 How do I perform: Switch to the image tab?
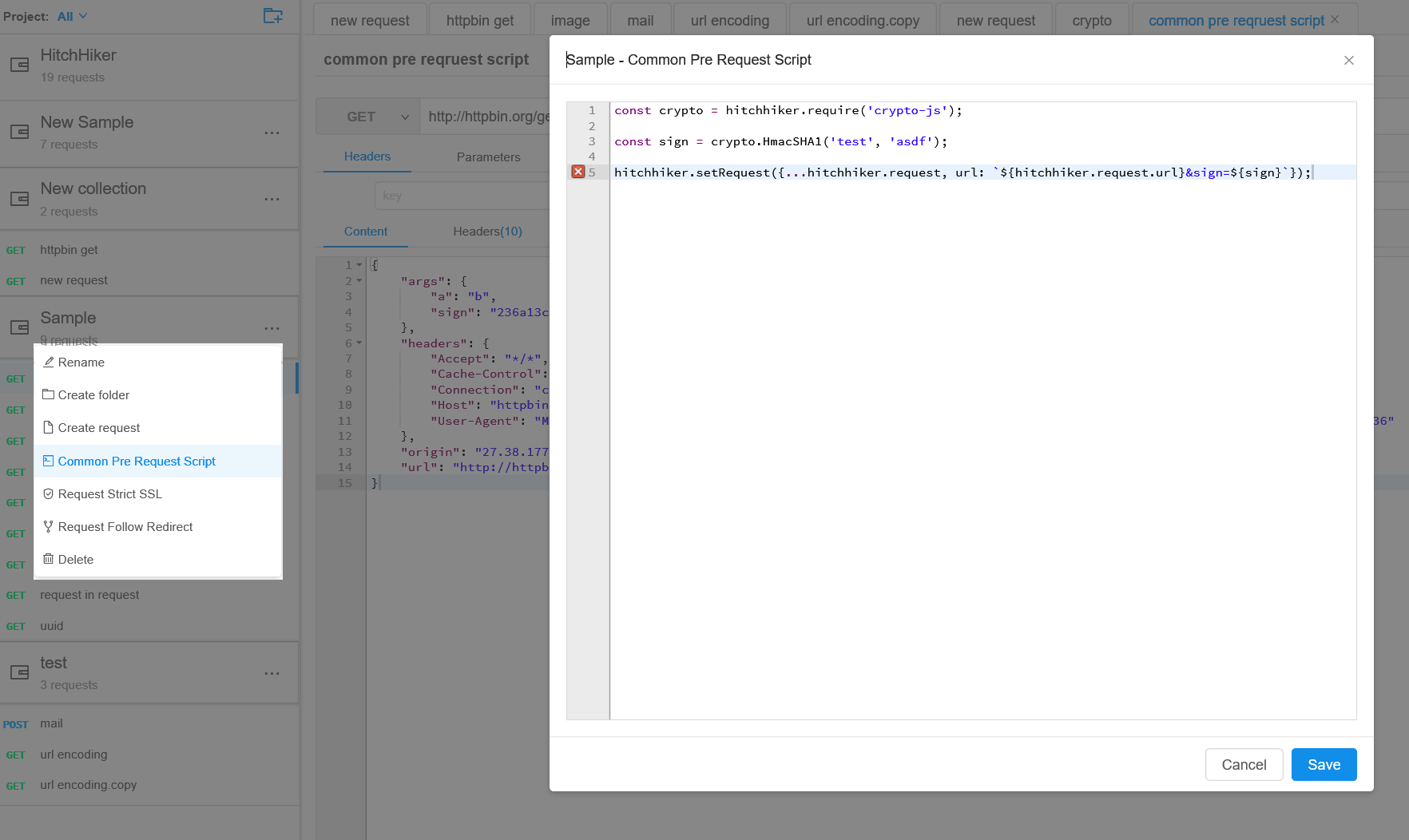[x=570, y=21]
